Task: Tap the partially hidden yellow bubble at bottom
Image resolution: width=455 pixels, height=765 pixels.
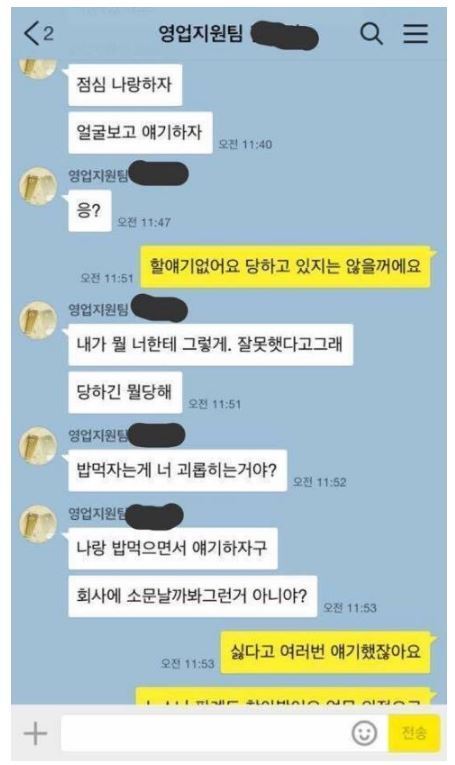Action: point(283,696)
